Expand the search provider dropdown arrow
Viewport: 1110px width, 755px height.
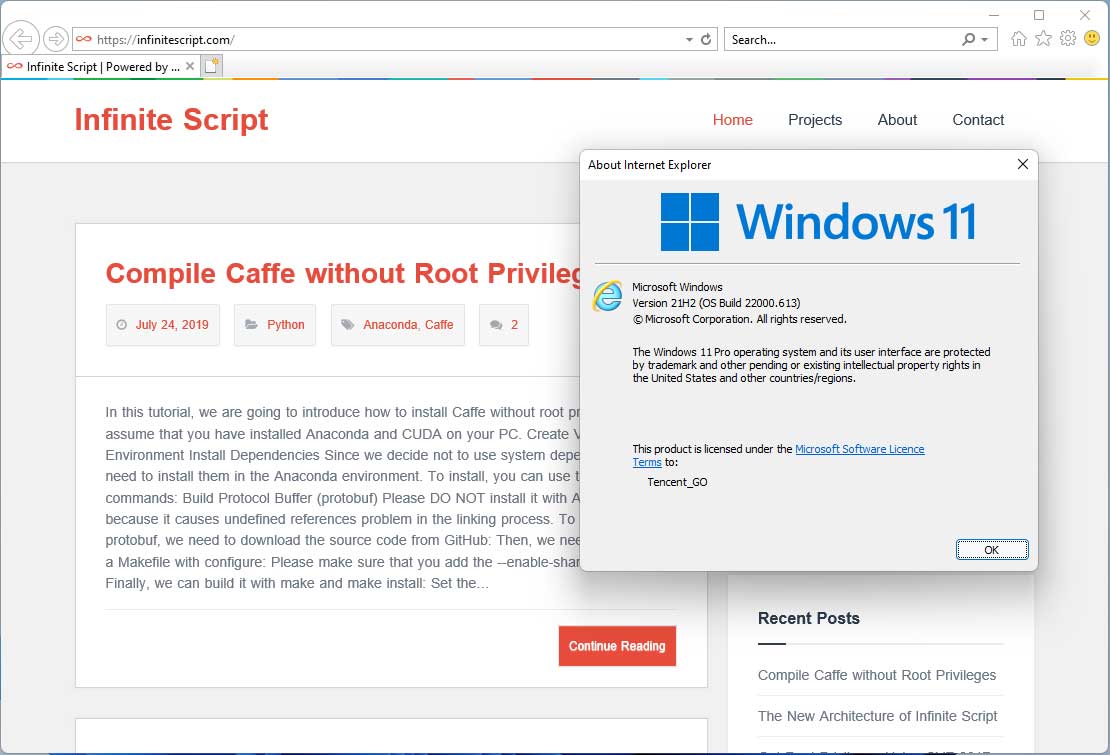pos(985,40)
